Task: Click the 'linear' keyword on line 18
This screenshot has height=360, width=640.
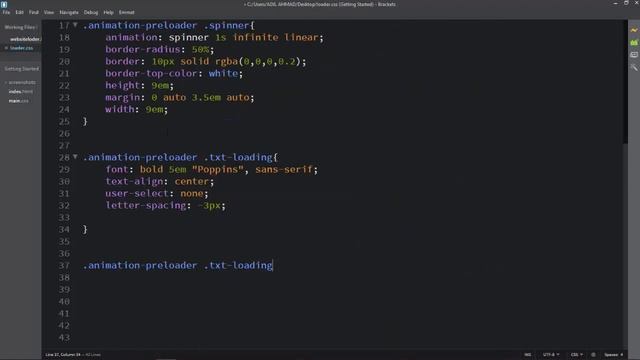Action: click(x=301, y=37)
